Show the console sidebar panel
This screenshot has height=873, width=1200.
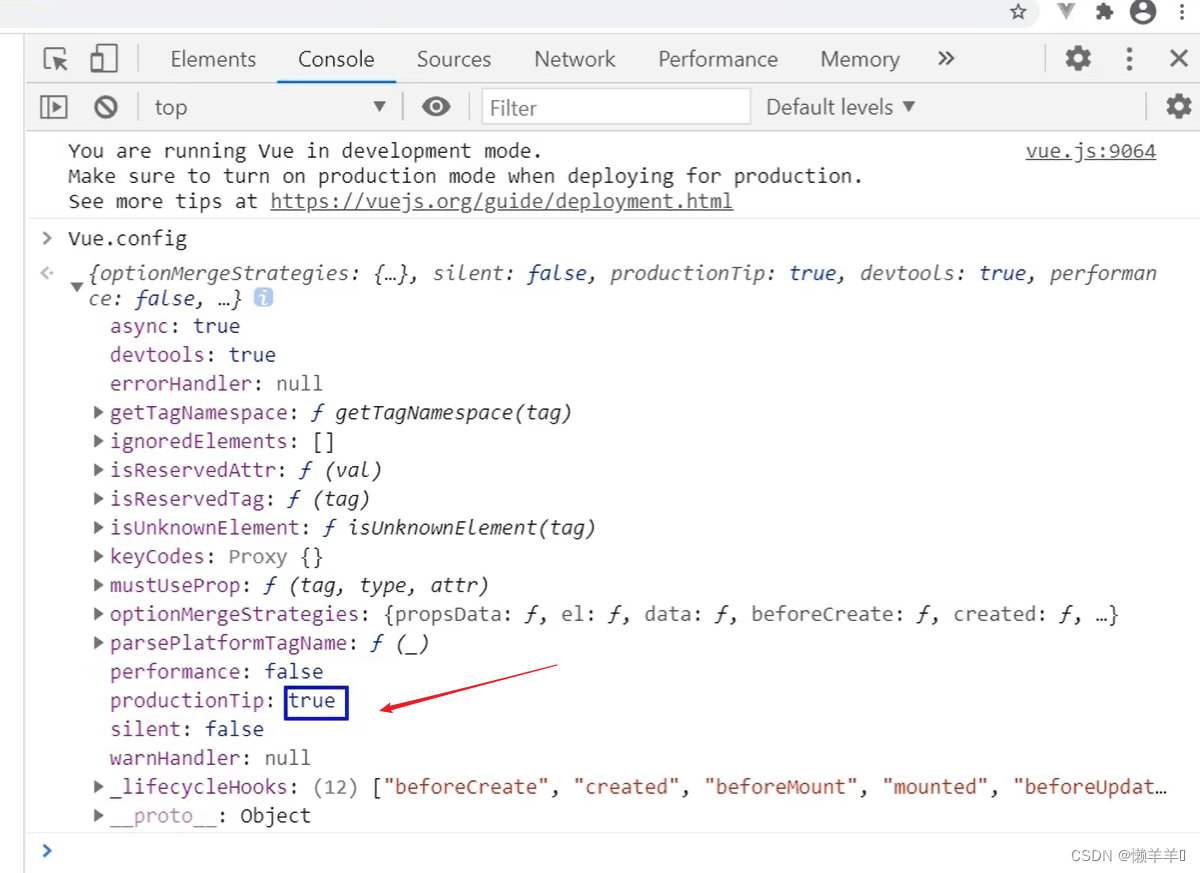(x=54, y=107)
